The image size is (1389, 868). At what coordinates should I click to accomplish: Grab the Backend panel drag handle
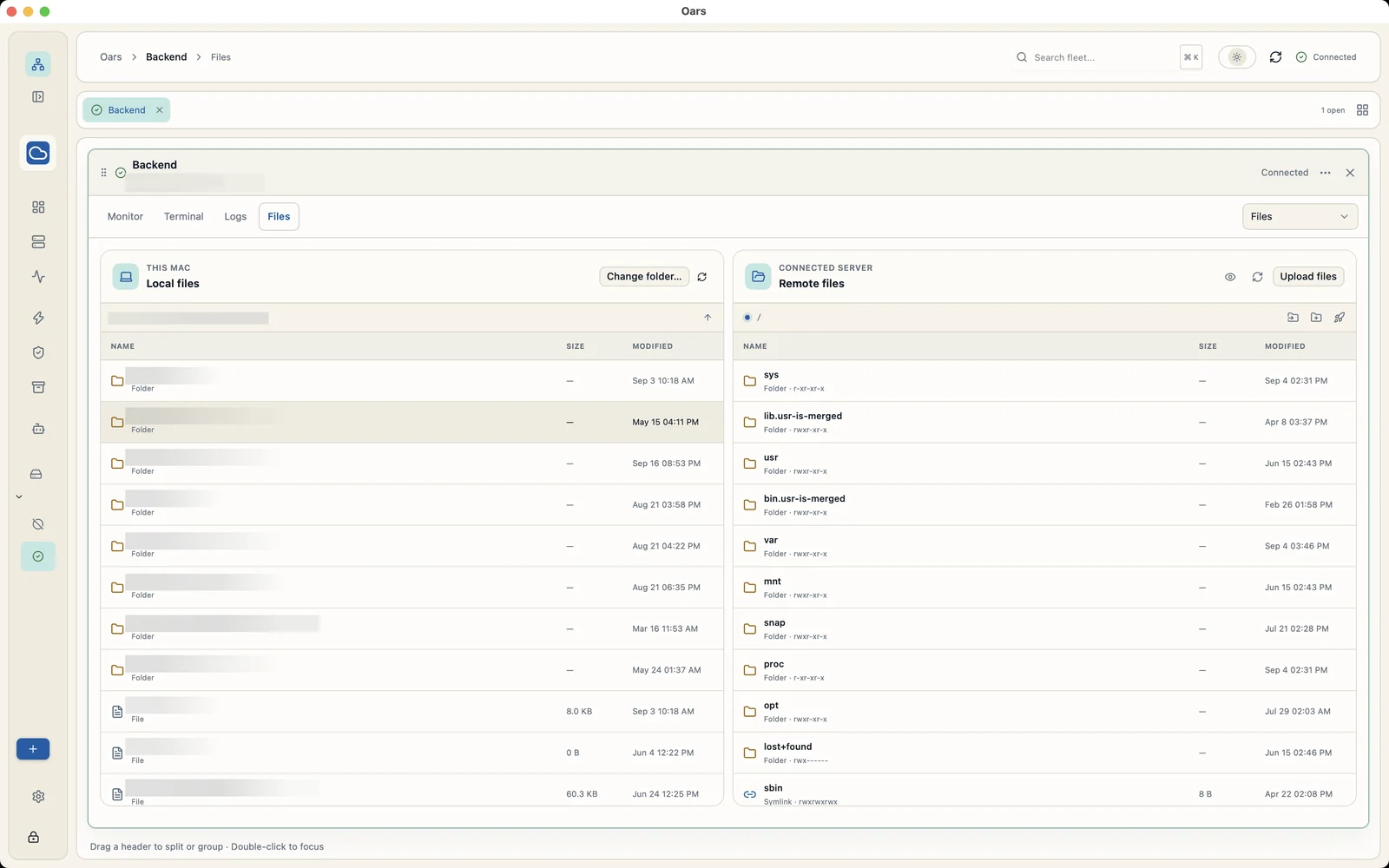tap(103, 173)
